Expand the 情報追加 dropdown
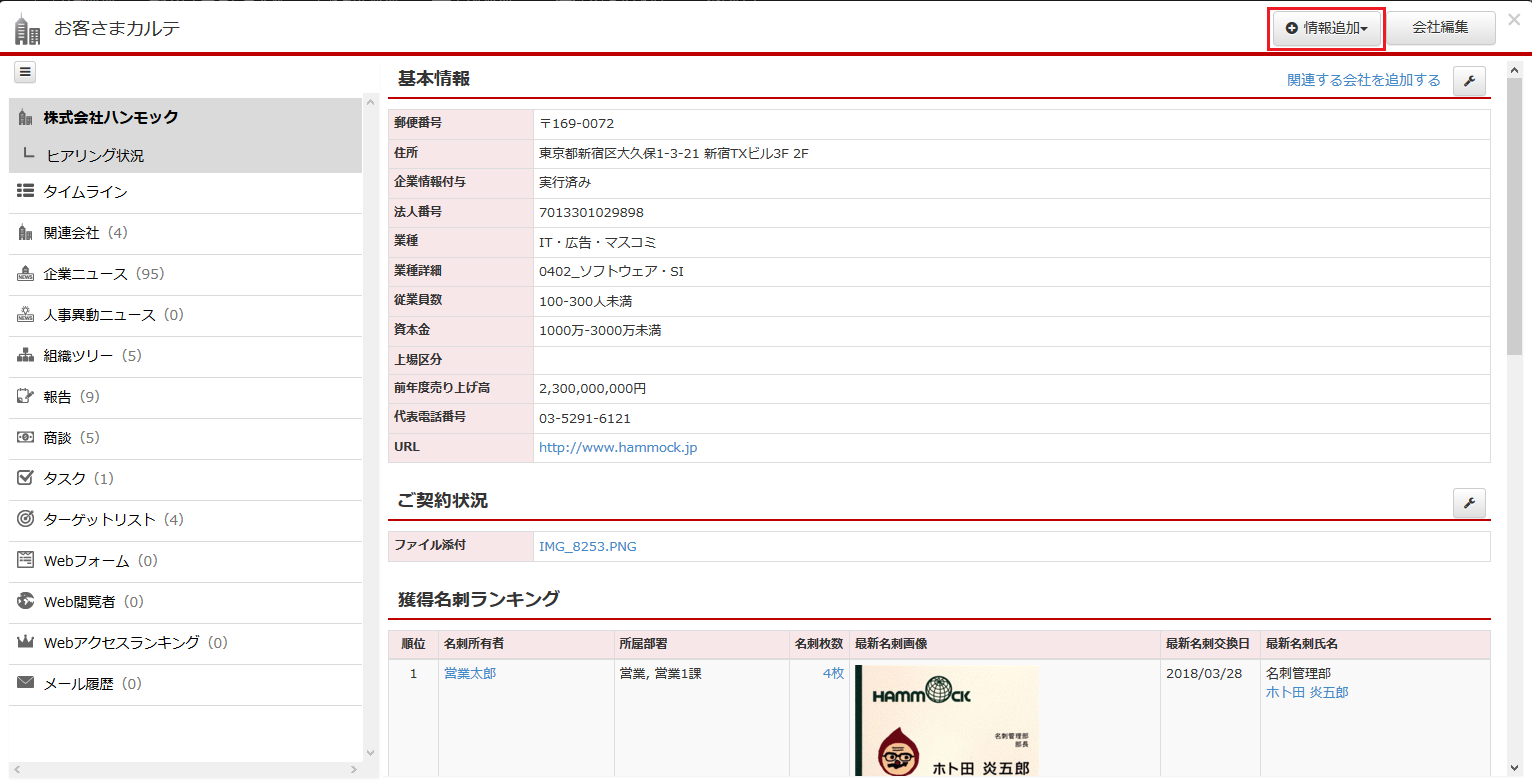The width and height of the screenshot is (1532, 784). coord(1326,28)
